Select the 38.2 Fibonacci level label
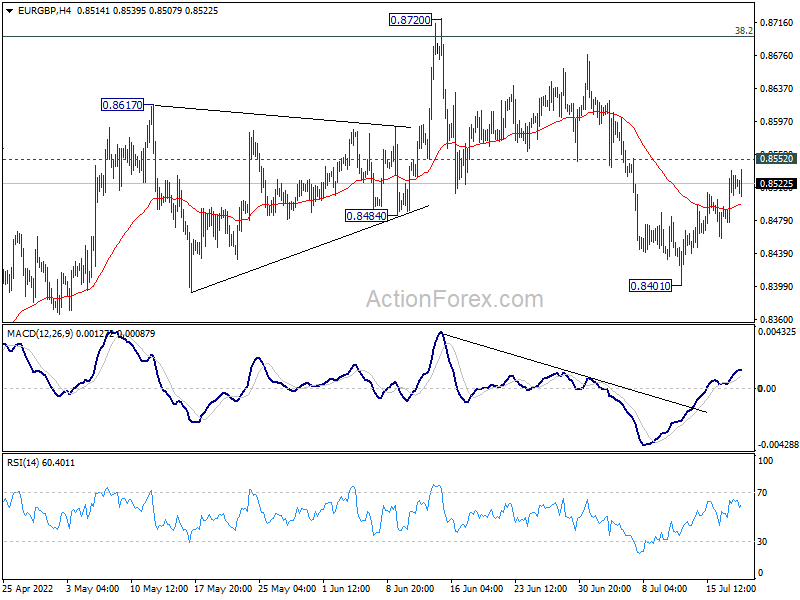Screen dimensions: 800x600 click(743, 31)
